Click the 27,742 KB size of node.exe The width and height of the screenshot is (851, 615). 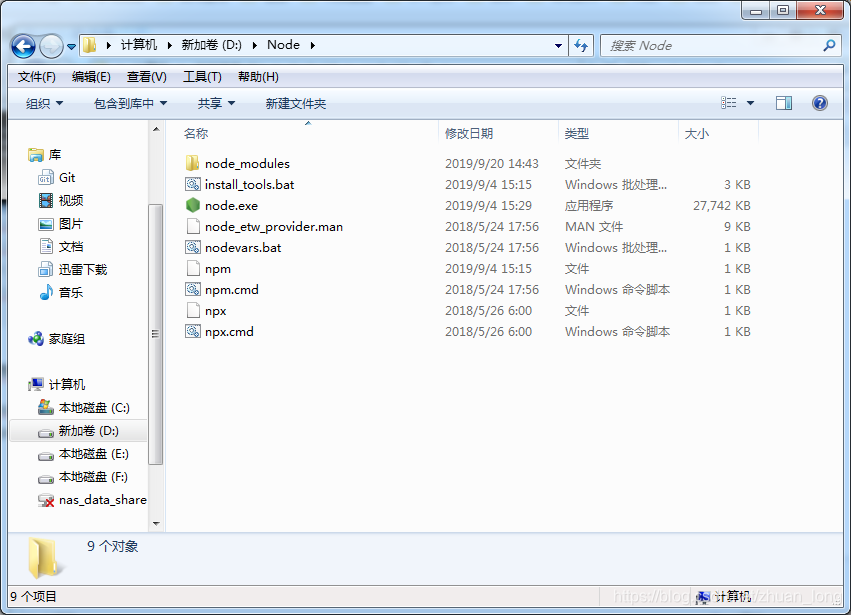point(721,206)
